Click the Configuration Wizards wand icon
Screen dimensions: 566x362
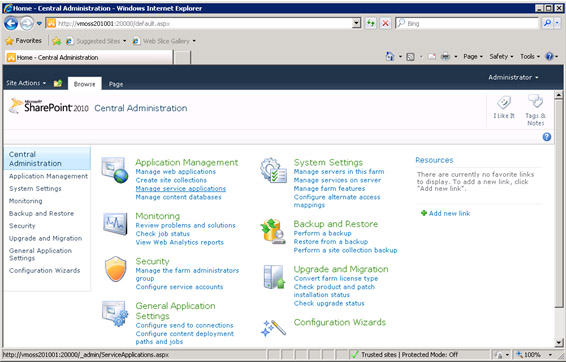pyautogui.click(x=273, y=328)
